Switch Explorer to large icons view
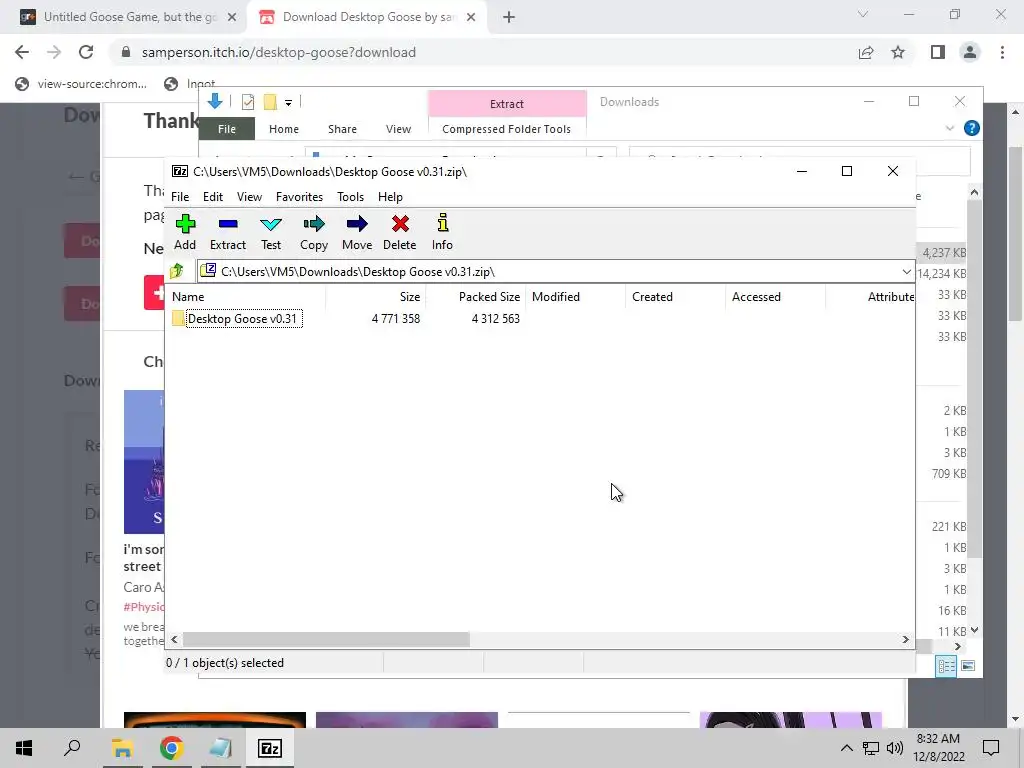The image size is (1024, 768). click(968, 666)
